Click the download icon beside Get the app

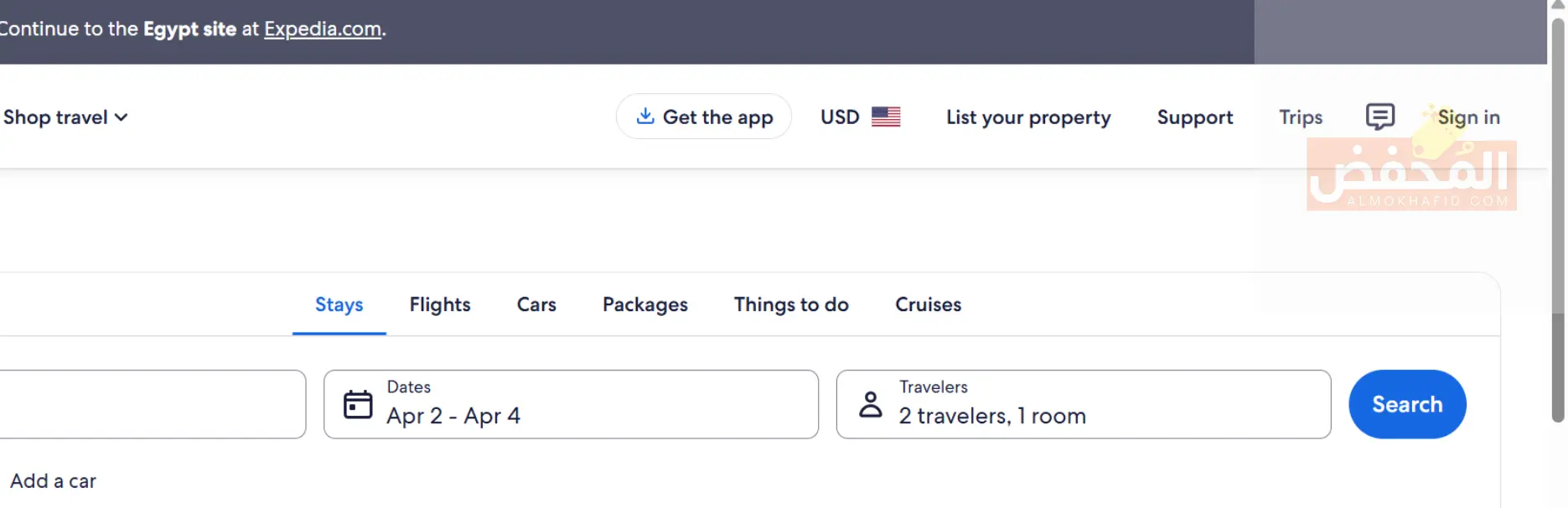point(644,116)
